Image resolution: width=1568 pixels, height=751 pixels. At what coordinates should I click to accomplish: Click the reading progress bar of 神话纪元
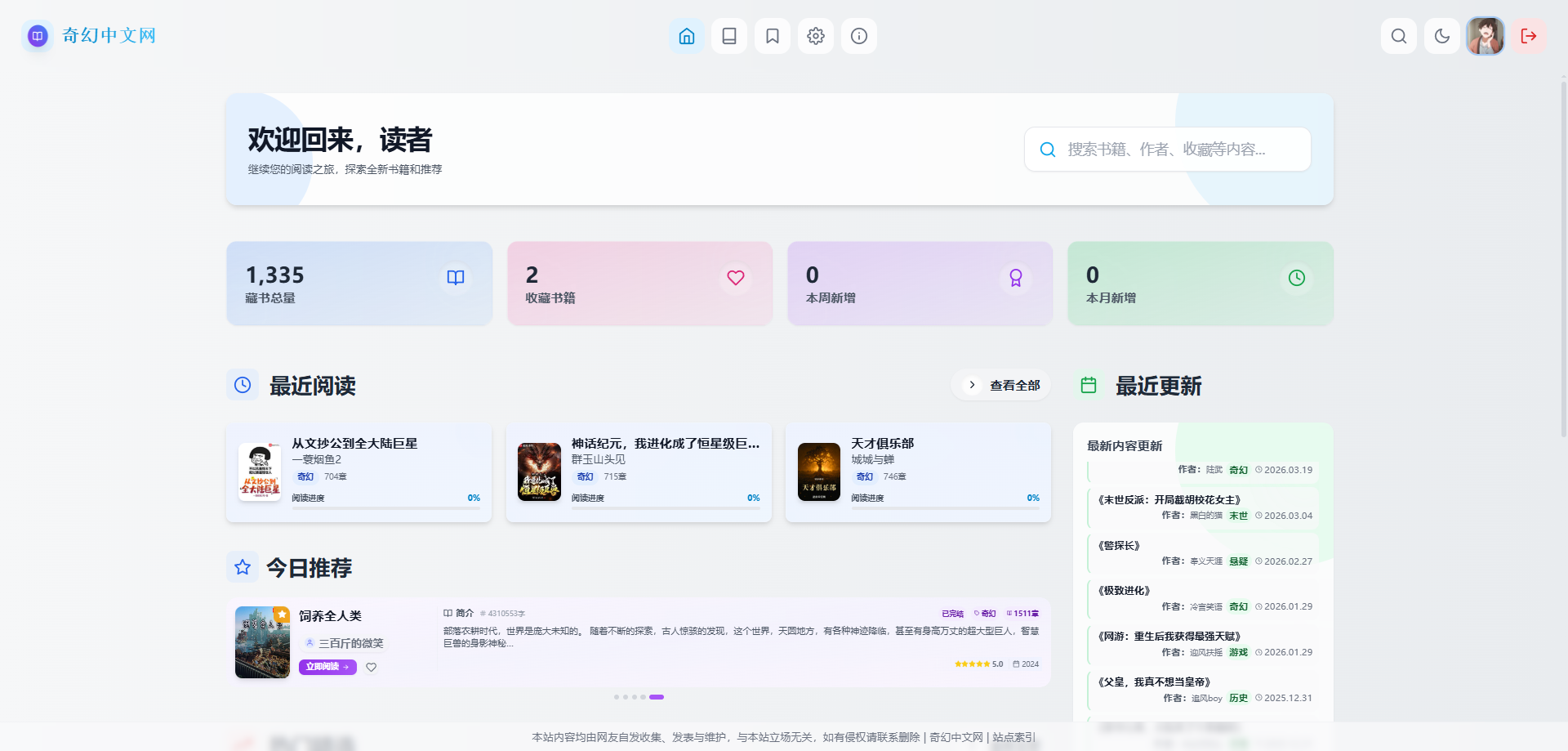(666, 508)
